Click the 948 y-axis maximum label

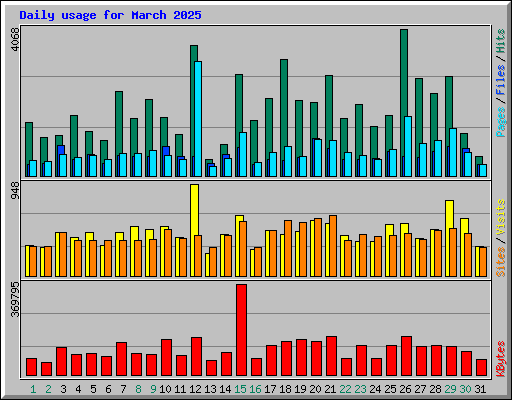click(x=15, y=191)
